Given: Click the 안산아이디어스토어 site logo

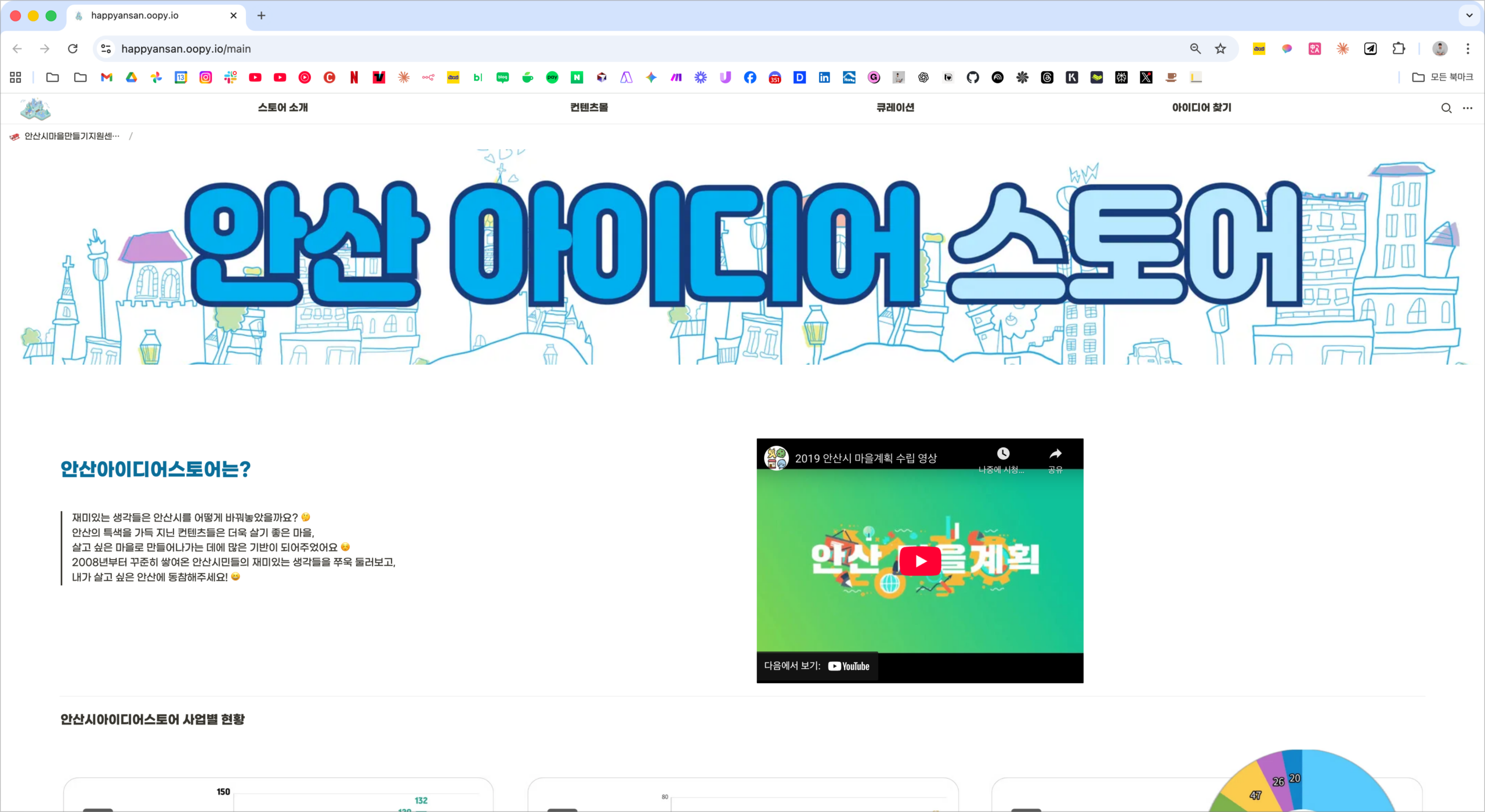Looking at the screenshot, I should [35, 108].
